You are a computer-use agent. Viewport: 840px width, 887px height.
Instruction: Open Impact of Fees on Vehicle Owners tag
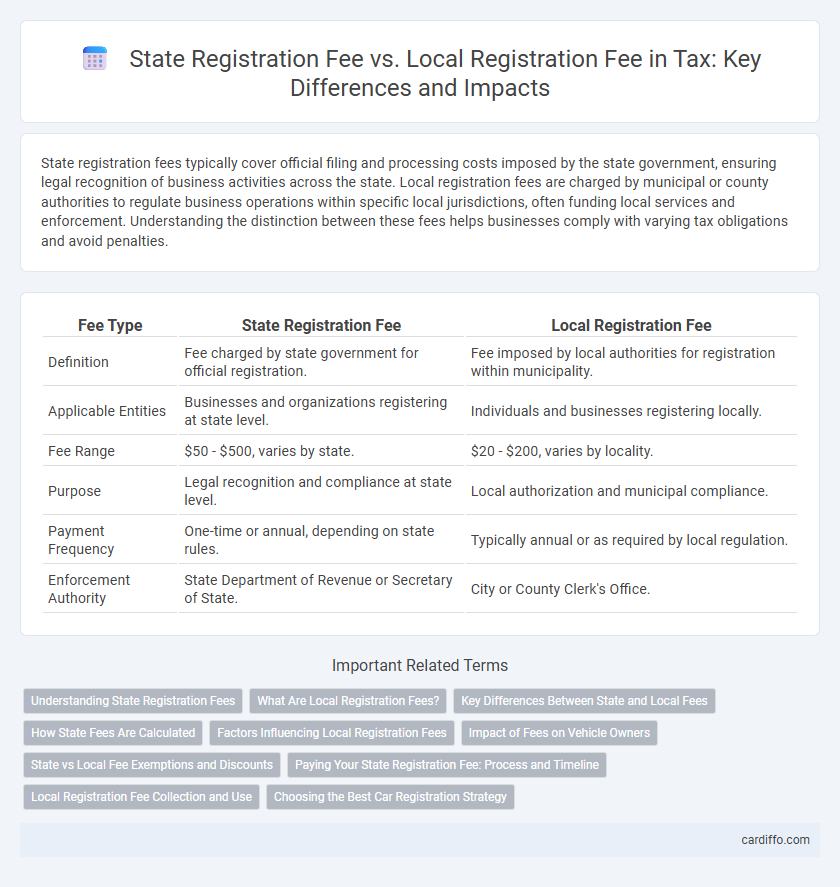559,733
